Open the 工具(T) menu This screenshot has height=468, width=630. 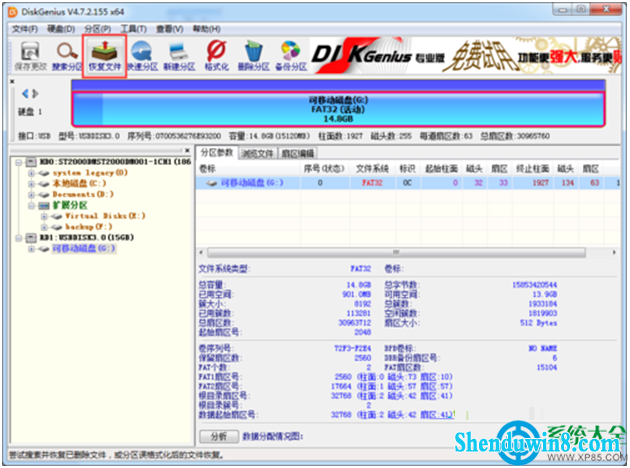[133, 29]
